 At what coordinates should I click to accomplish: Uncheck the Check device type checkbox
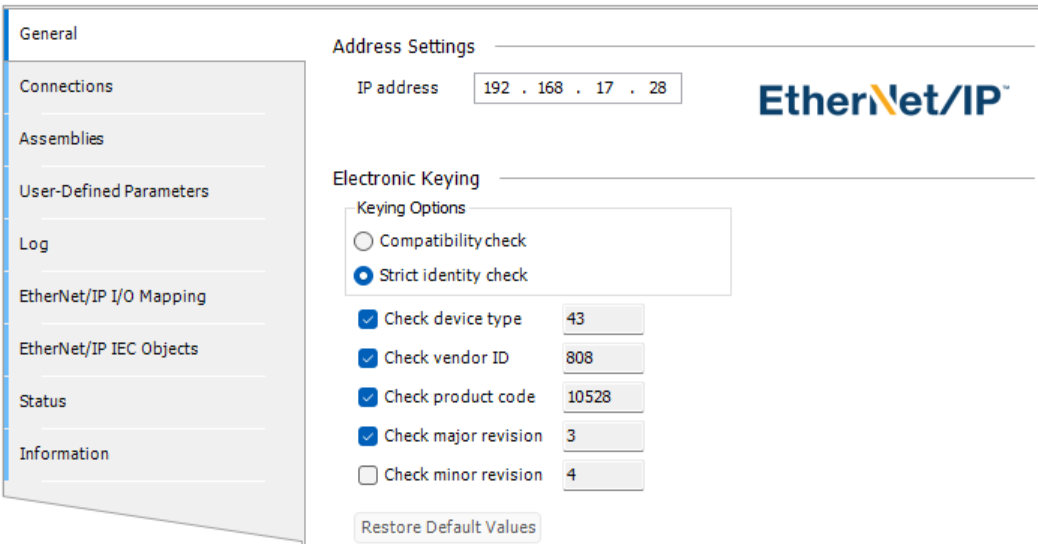tap(368, 320)
